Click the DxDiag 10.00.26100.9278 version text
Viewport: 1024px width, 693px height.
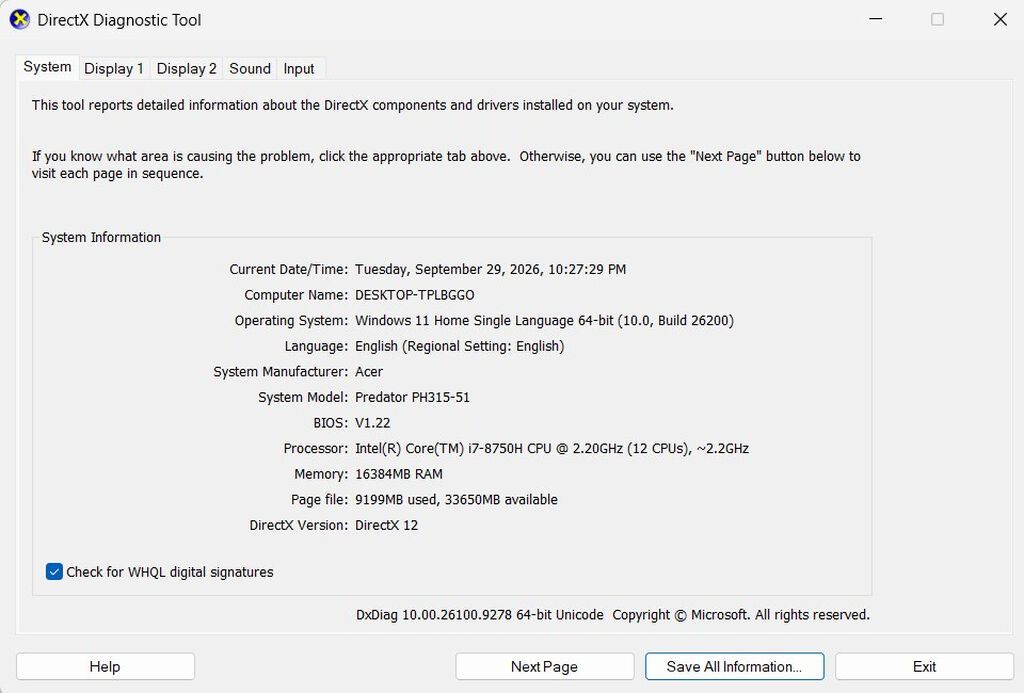point(479,615)
